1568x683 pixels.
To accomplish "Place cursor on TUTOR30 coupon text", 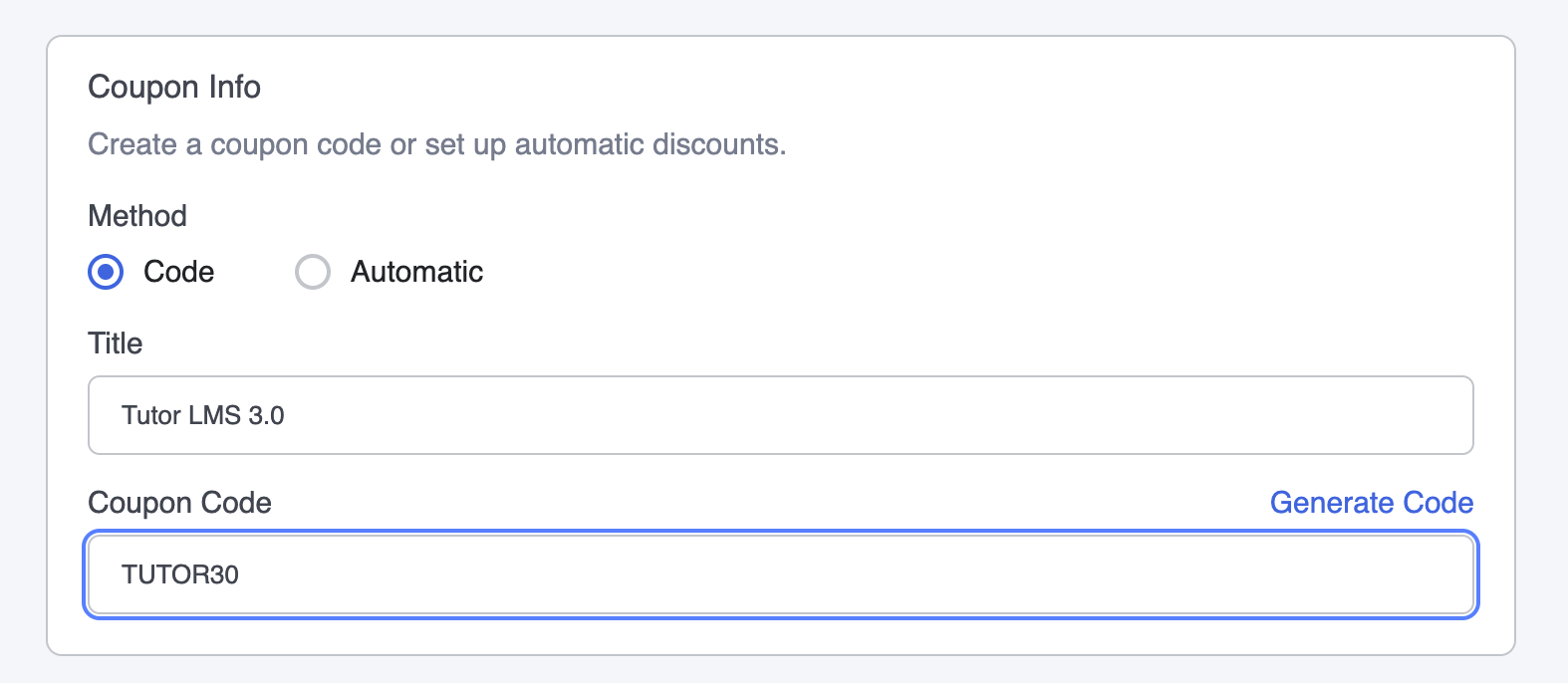I will pyautogui.click(x=180, y=574).
